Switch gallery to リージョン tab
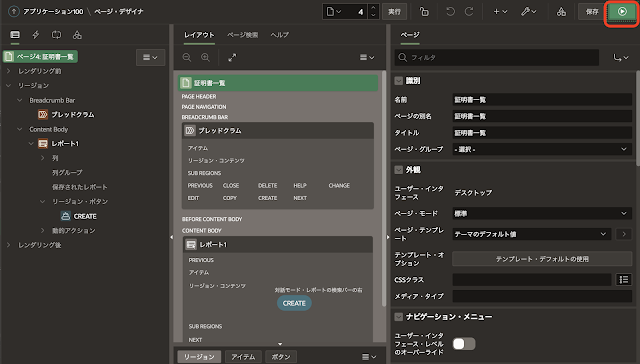Viewport: 640px width, 364px height. pos(199,357)
